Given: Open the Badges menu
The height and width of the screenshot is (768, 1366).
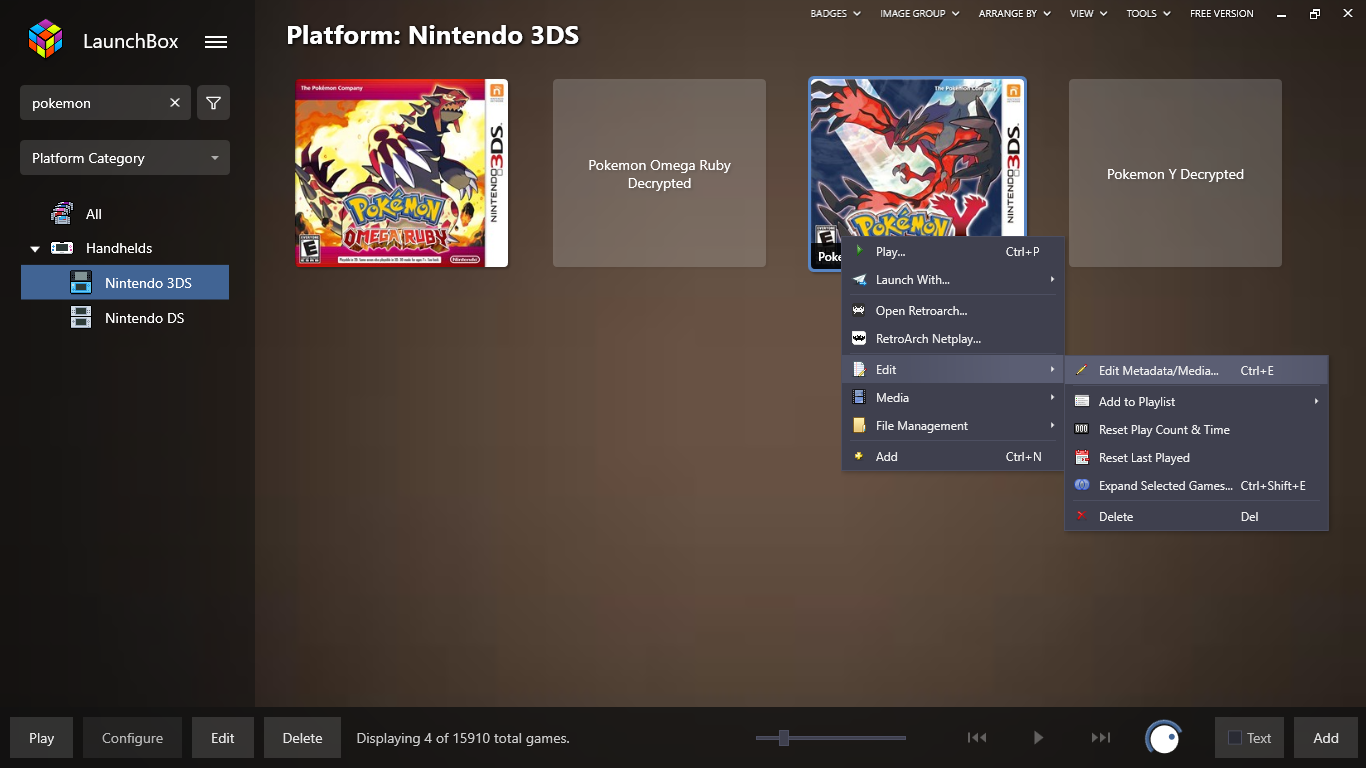Looking at the screenshot, I should tap(835, 13).
